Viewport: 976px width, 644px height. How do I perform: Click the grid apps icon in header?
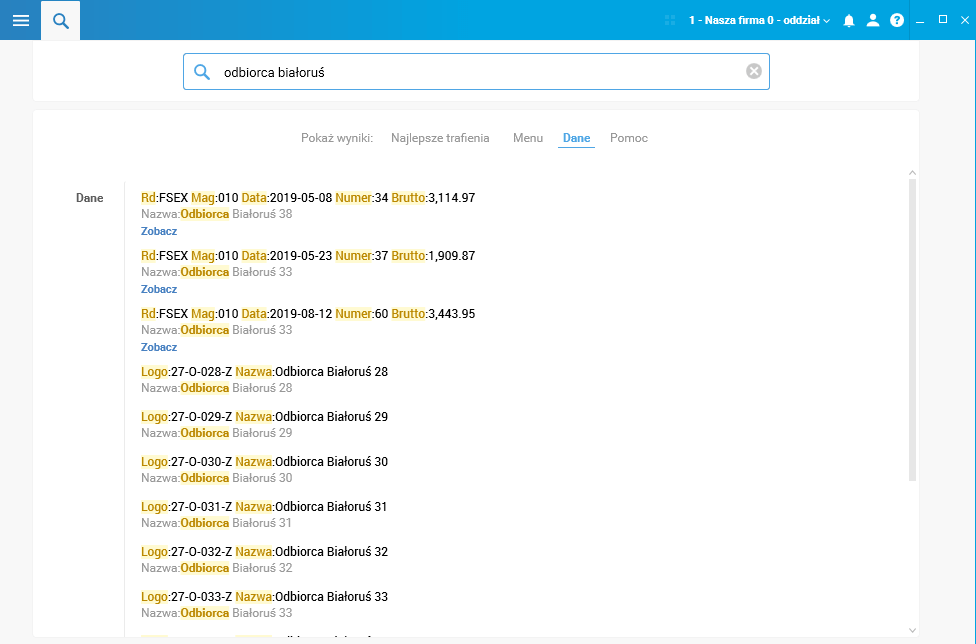[670, 21]
